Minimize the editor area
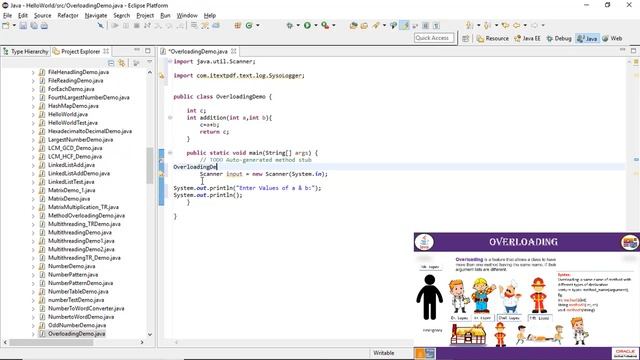Viewport: 640px width, 360px height. (622, 50)
